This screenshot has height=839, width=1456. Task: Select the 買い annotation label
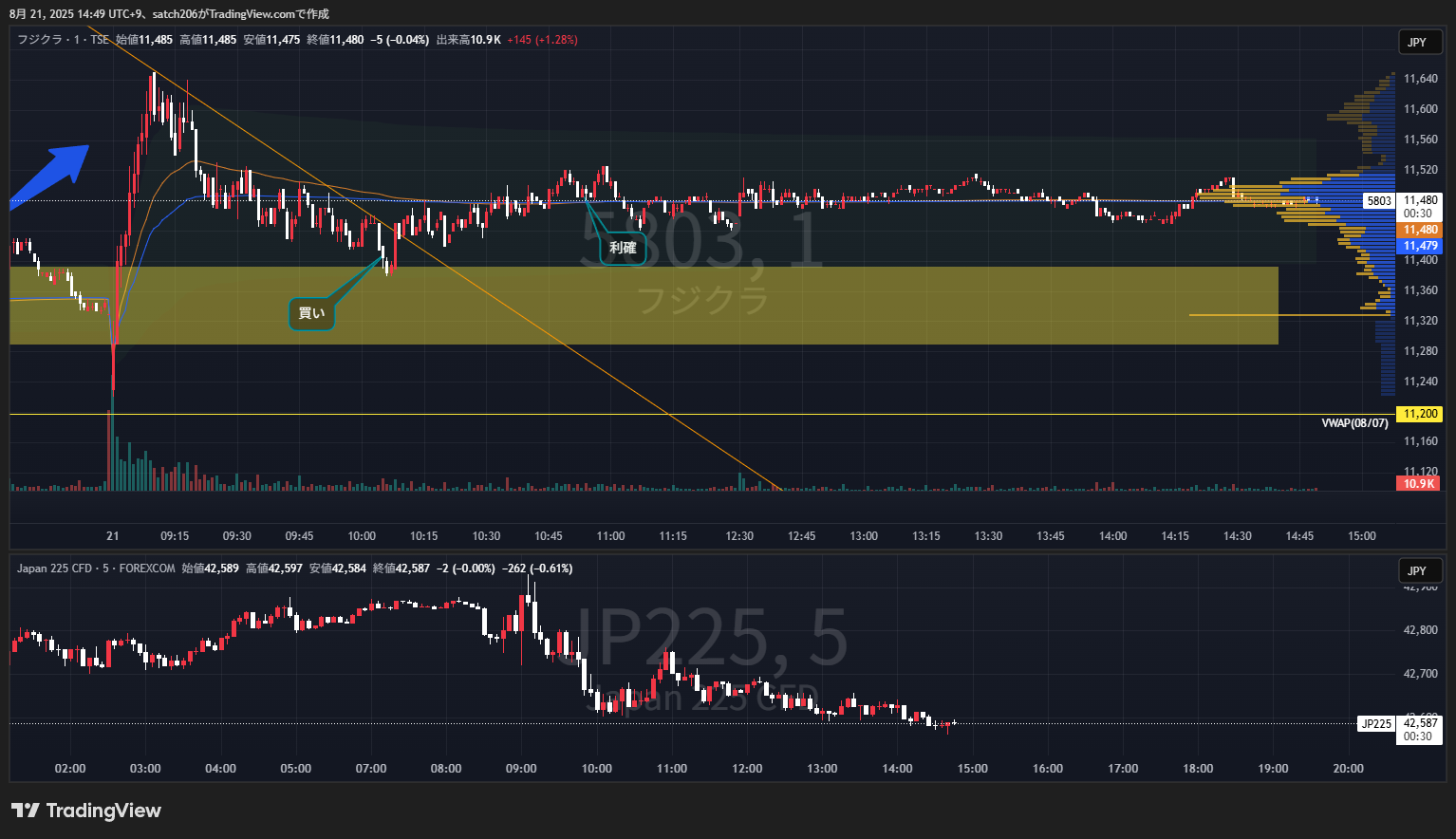tap(311, 313)
